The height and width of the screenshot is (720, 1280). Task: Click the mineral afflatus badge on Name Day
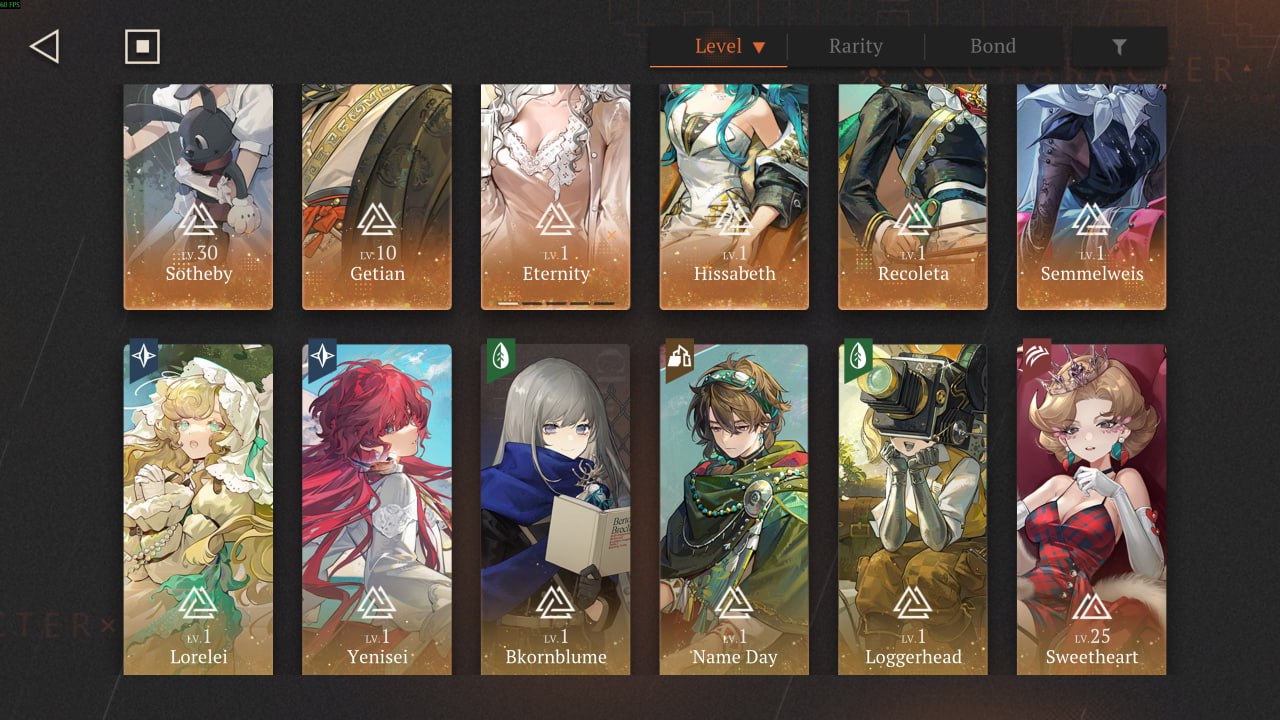point(680,358)
